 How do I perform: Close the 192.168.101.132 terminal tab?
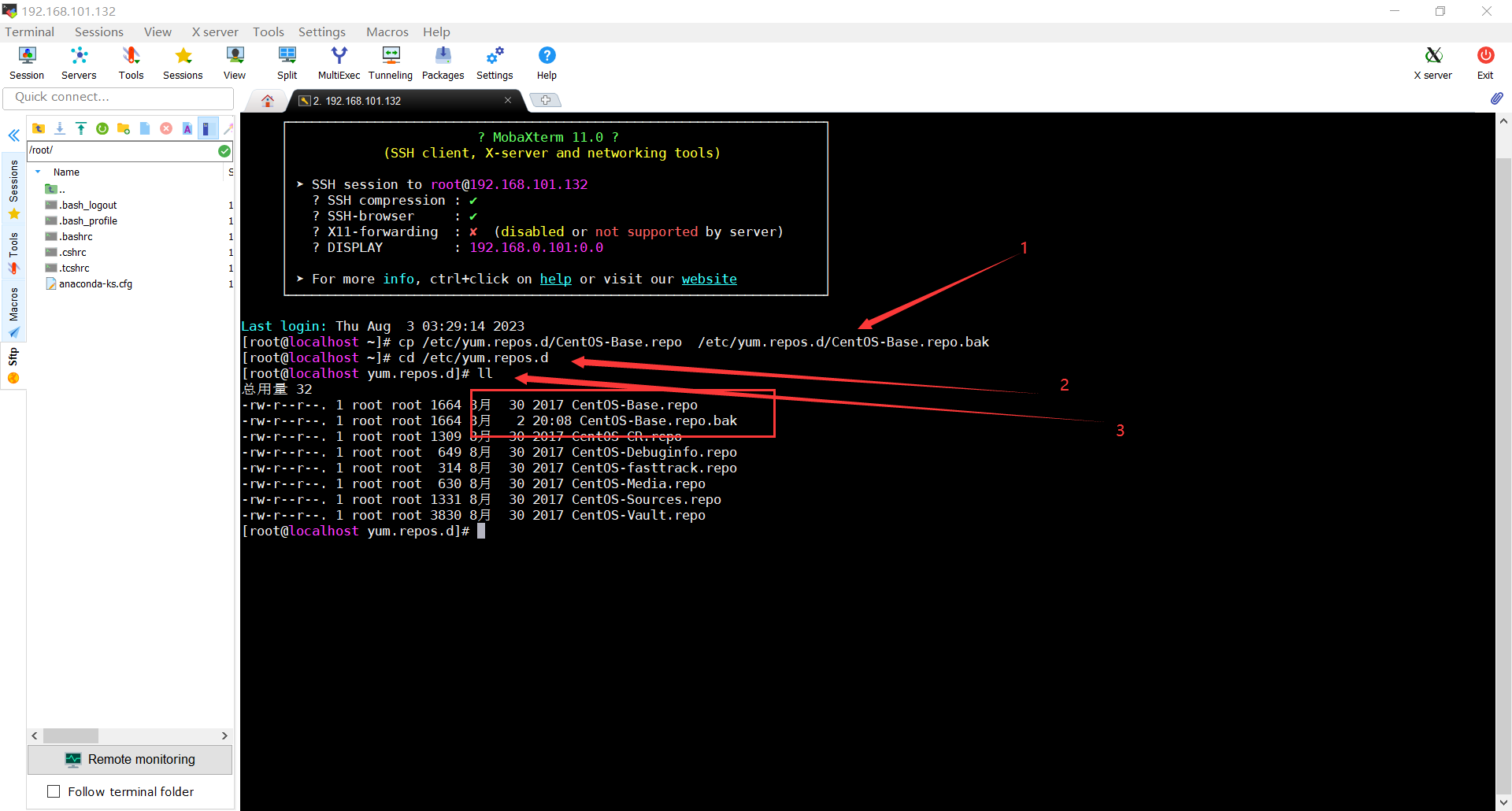pyautogui.click(x=508, y=100)
